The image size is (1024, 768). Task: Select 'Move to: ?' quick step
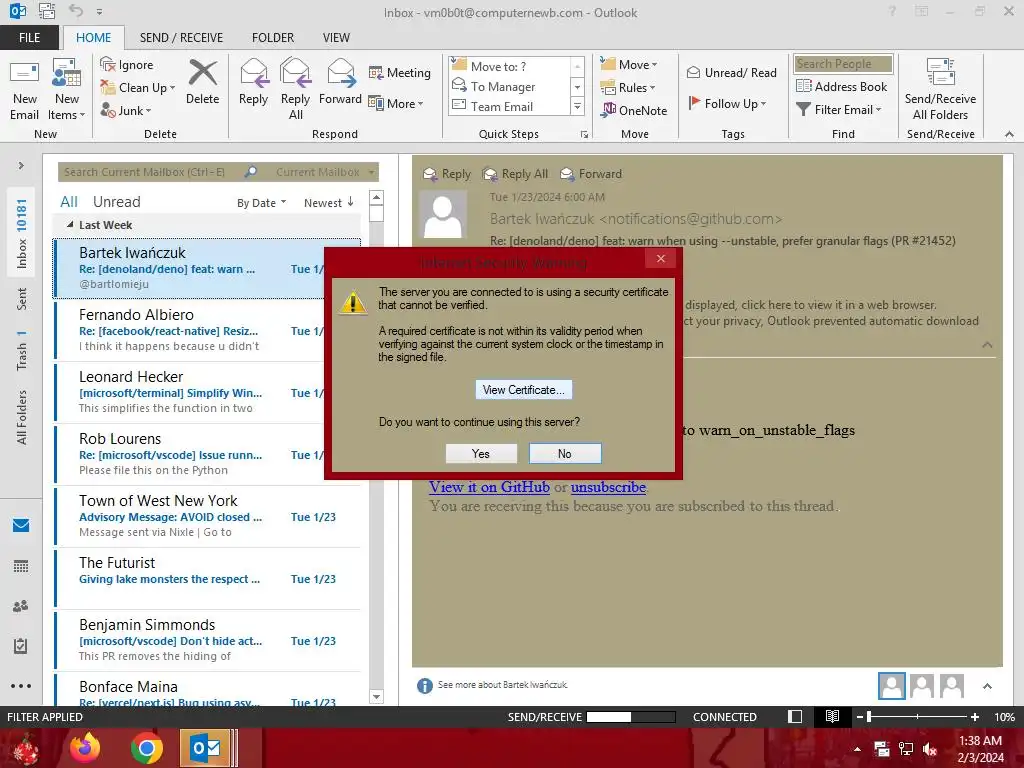509,66
